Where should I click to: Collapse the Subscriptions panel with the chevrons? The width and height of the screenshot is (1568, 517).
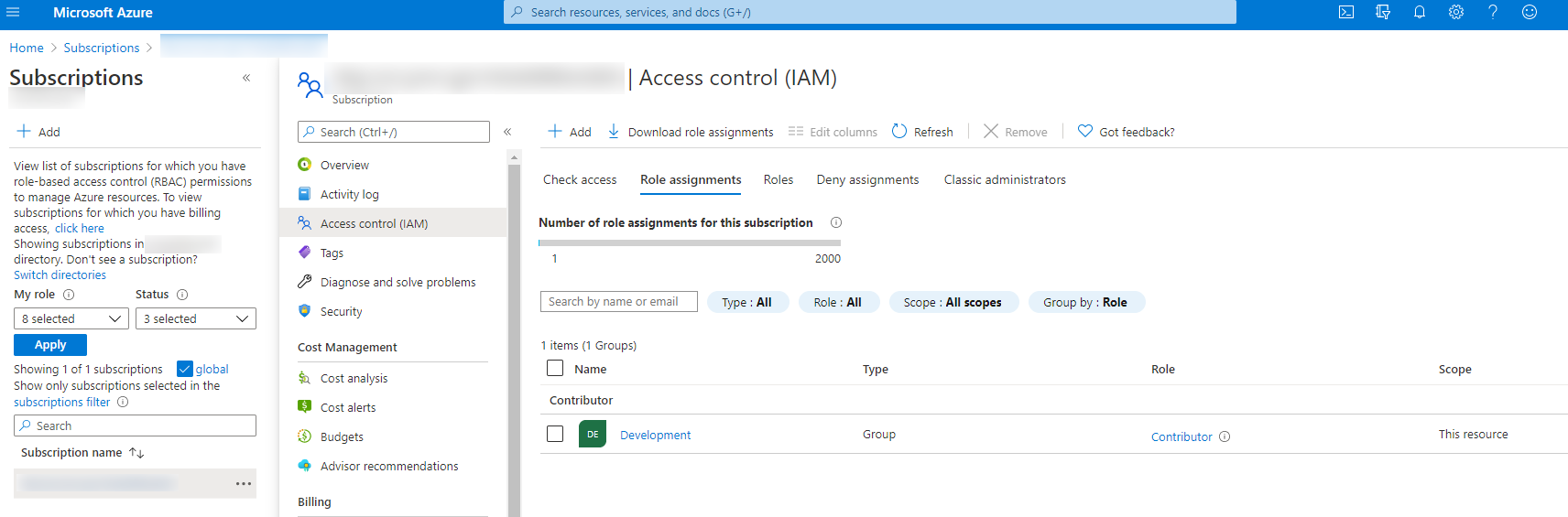tap(246, 78)
